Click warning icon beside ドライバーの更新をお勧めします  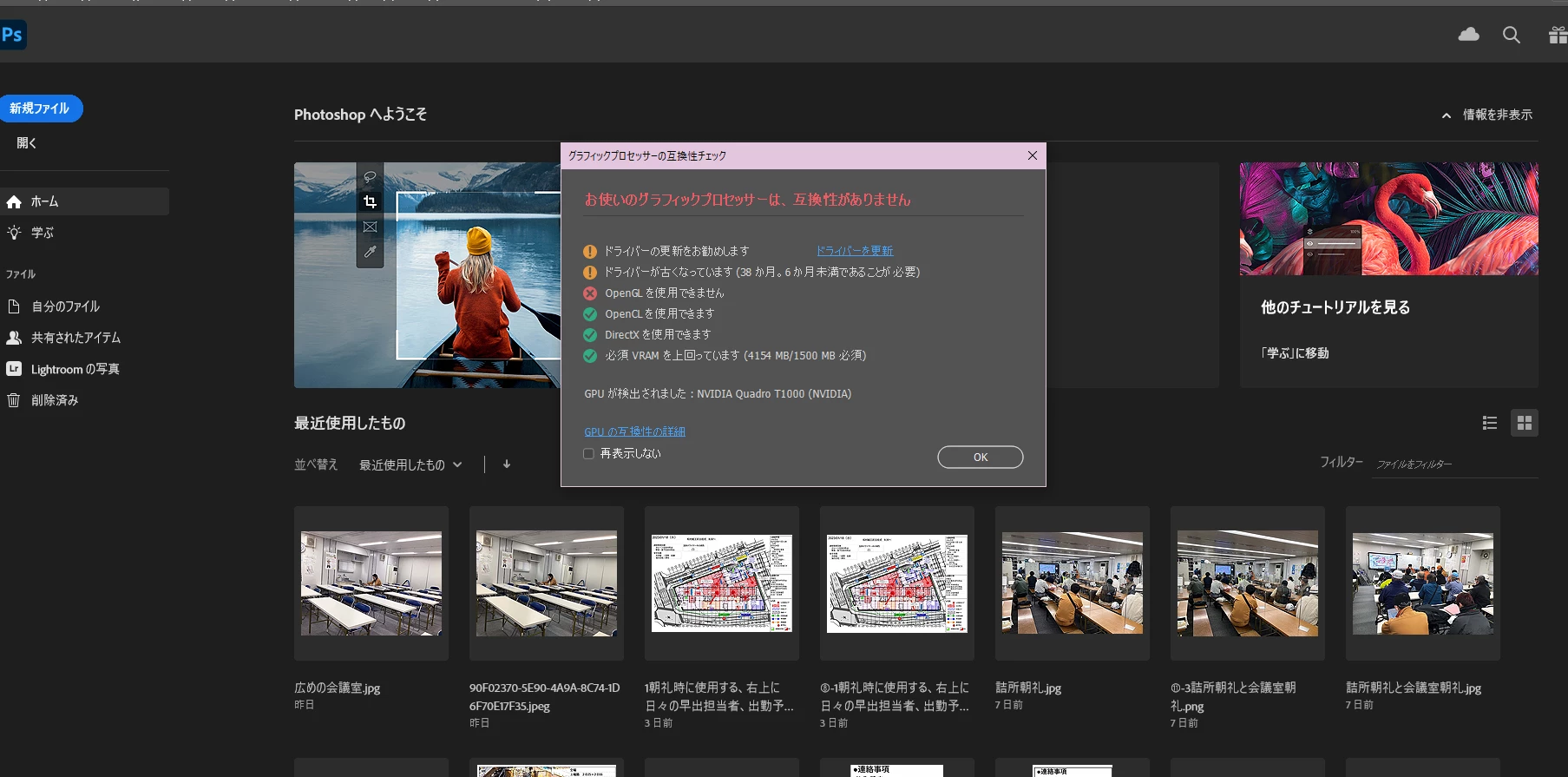pos(590,252)
